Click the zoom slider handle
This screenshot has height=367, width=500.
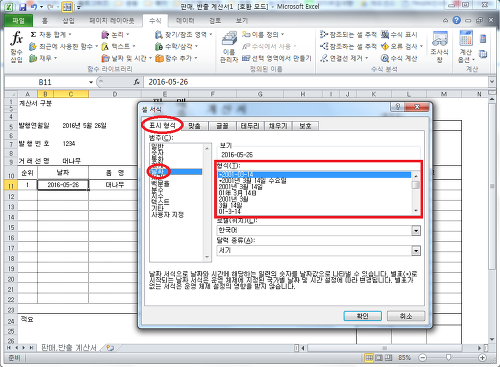tap(449, 358)
